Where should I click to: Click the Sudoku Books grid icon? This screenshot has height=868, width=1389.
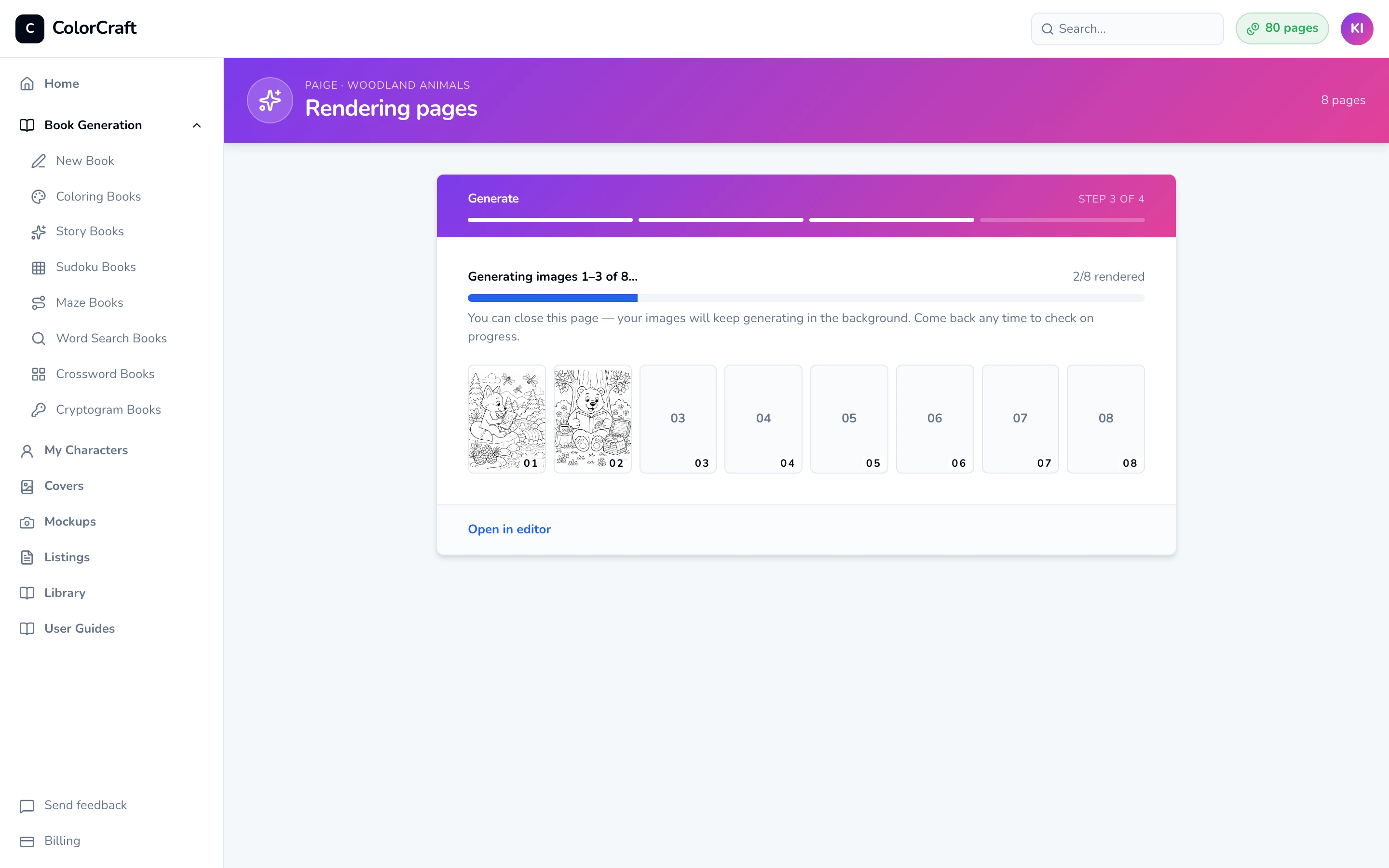39,268
